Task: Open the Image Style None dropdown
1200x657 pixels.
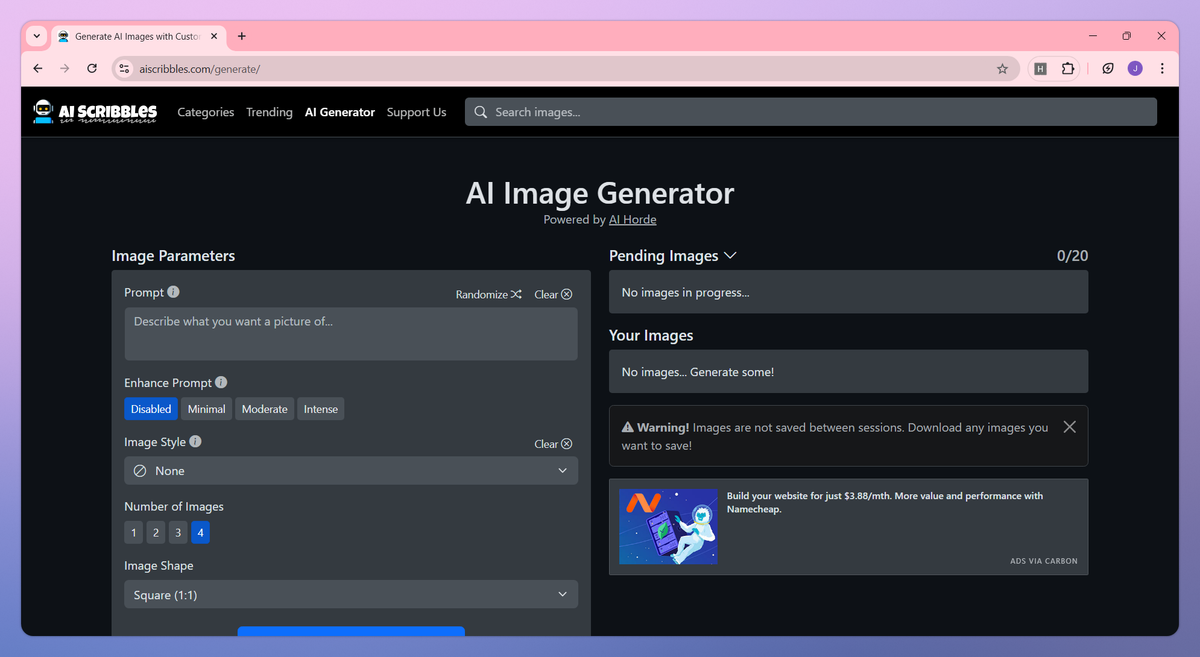Action: [351, 471]
